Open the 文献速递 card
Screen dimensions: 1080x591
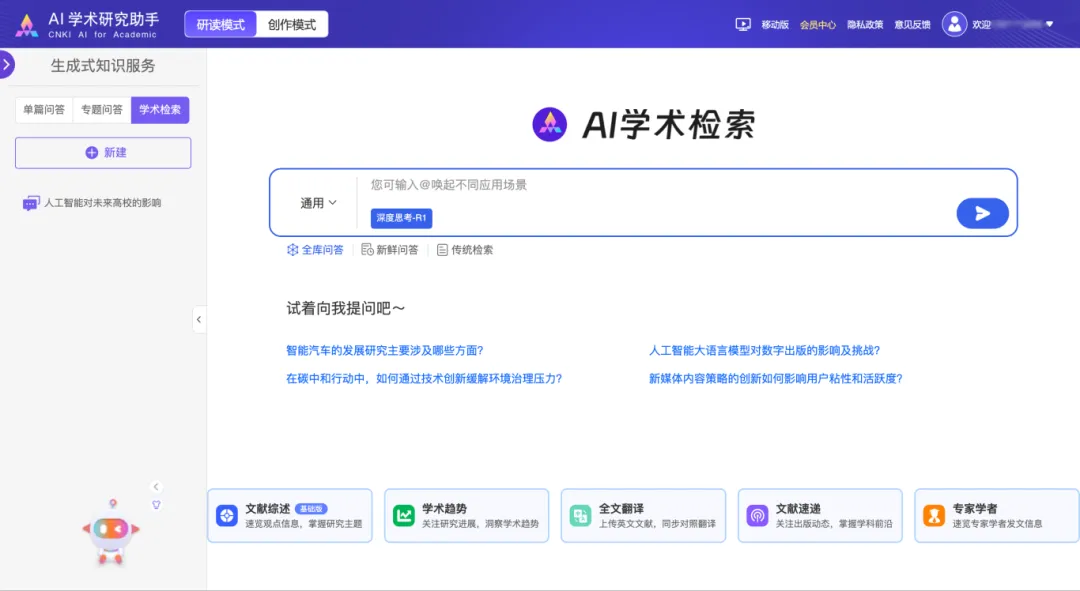coord(820,516)
